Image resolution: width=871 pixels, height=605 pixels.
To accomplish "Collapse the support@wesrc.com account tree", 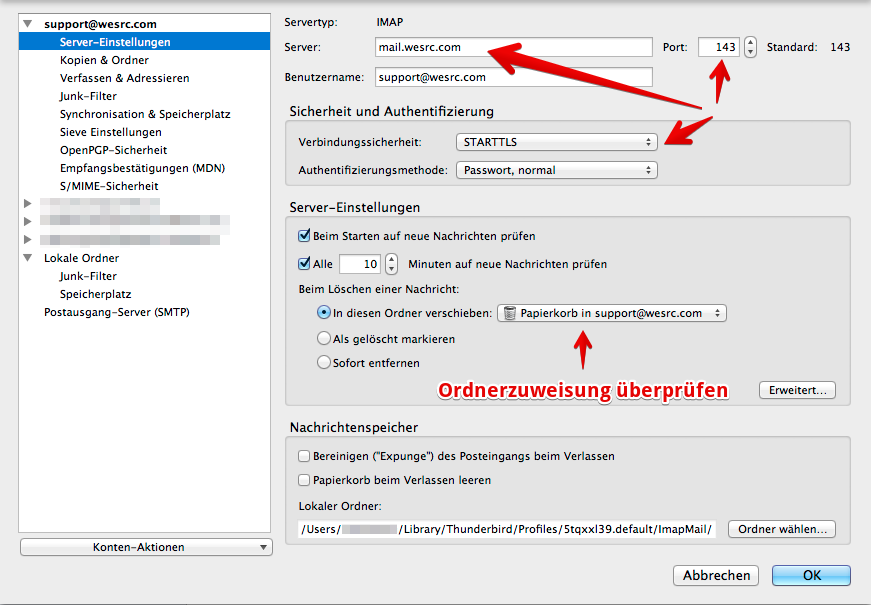I will pyautogui.click(x=28, y=24).
